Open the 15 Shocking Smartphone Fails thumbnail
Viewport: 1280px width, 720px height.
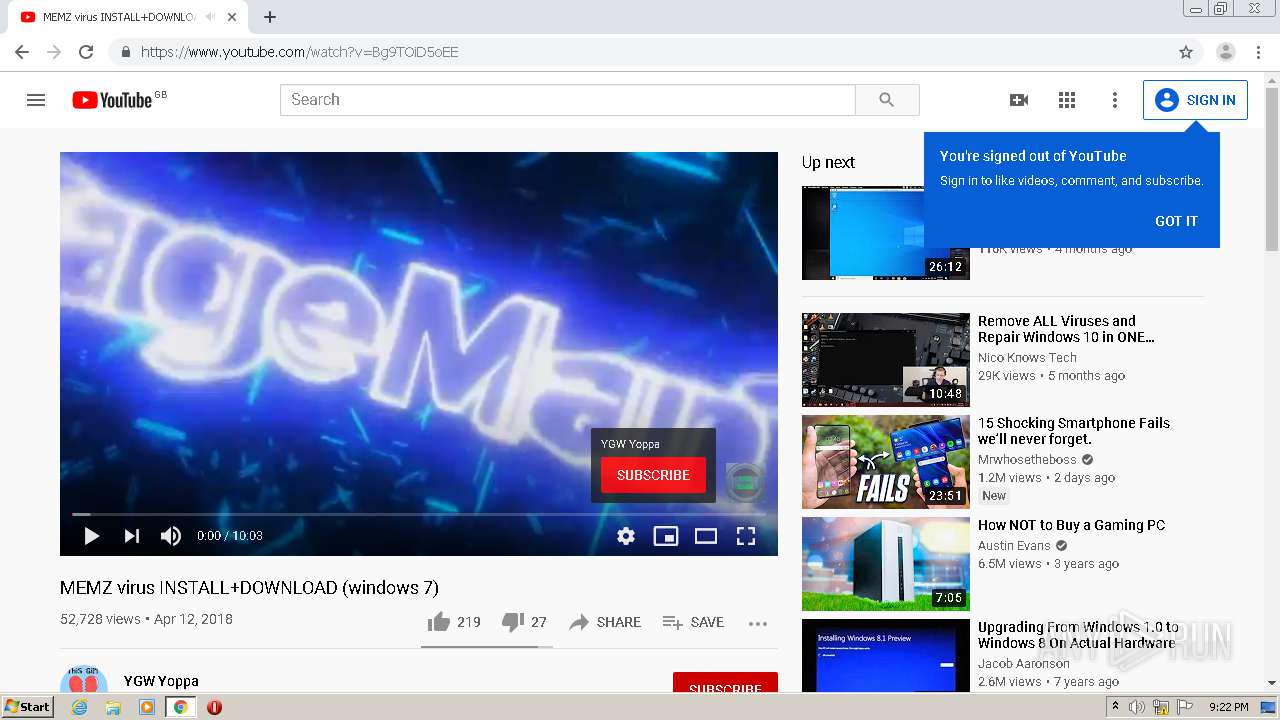tap(886, 462)
